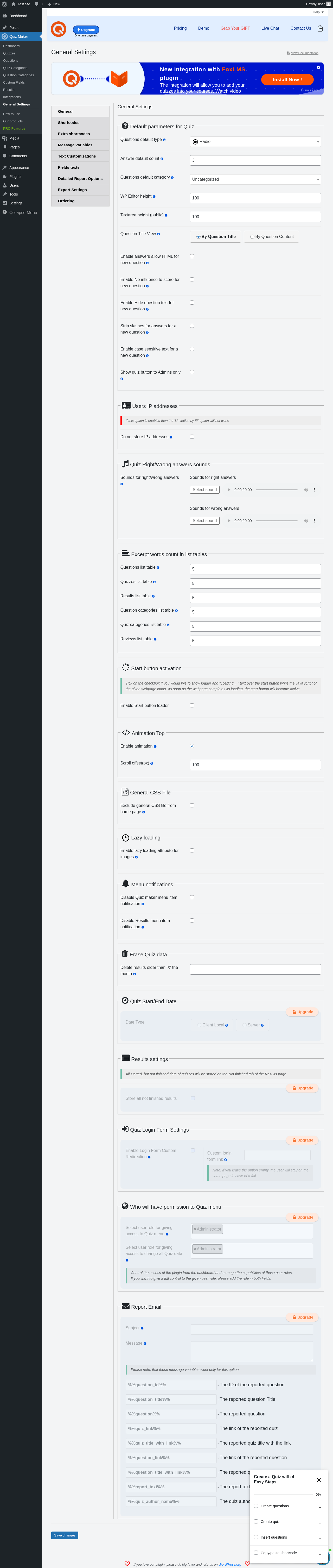This screenshot has width=333, height=1568.
Task: Click the WordPress logo in admin bar
Action: [x=4, y=4]
